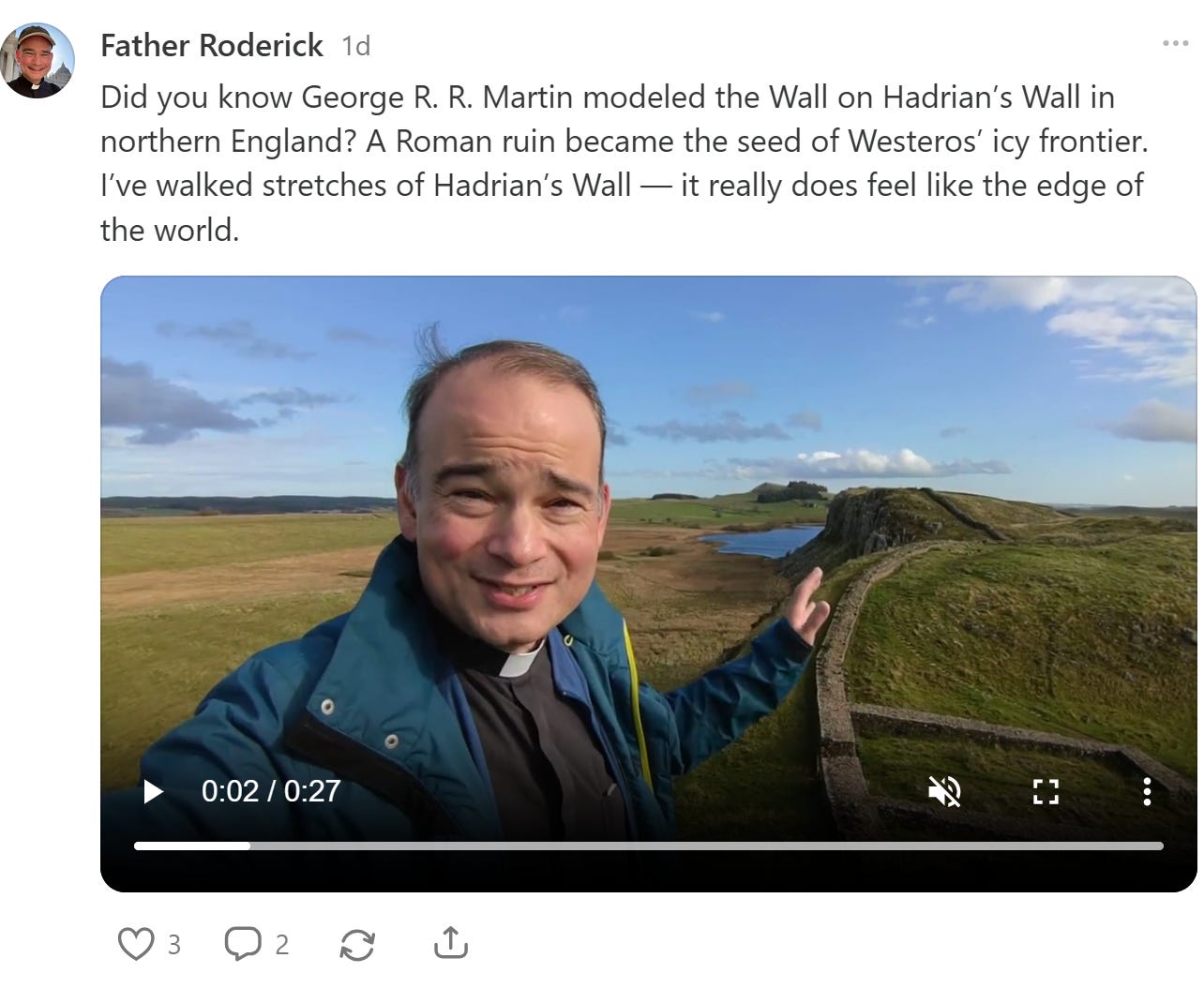Jump to the end of the video timeline

point(1161,846)
